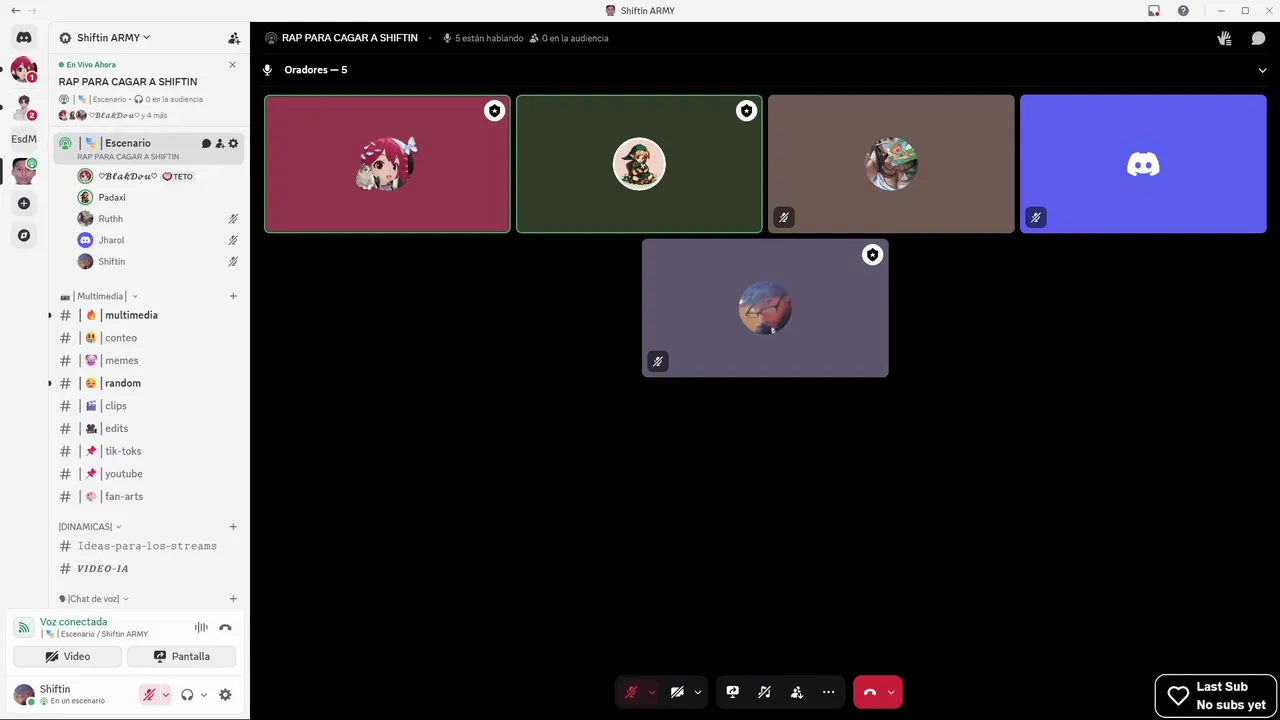Collapse the DINAMICAS category
Image resolution: width=1280 pixels, height=720 pixels.
[x=90, y=527]
